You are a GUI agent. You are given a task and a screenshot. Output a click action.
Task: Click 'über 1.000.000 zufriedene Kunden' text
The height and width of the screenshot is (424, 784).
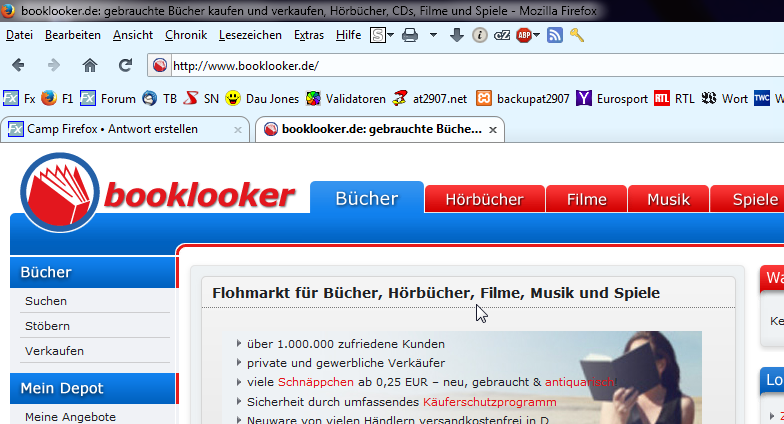(346, 344)
